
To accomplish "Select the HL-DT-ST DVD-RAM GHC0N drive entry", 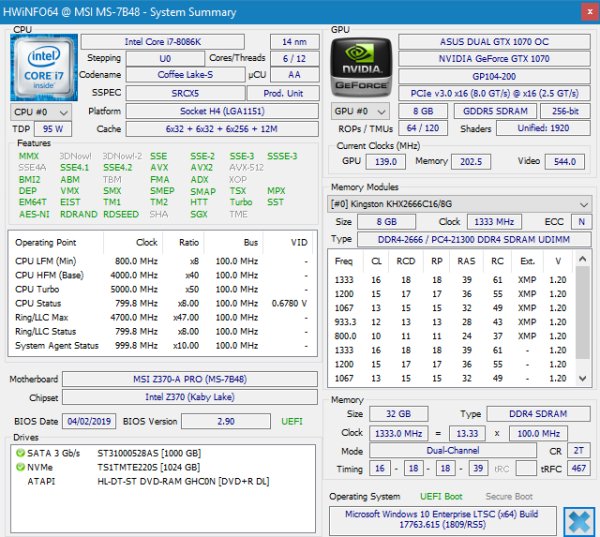I will click(183, 482).
